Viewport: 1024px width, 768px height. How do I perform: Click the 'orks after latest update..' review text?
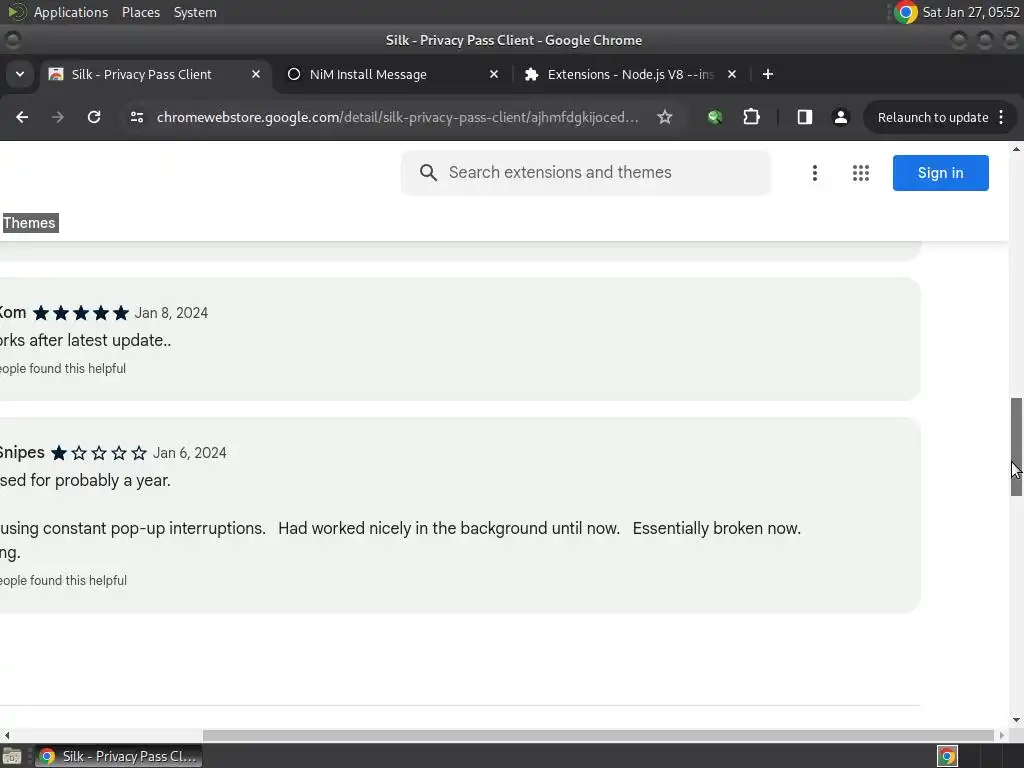tap(86, 341)
